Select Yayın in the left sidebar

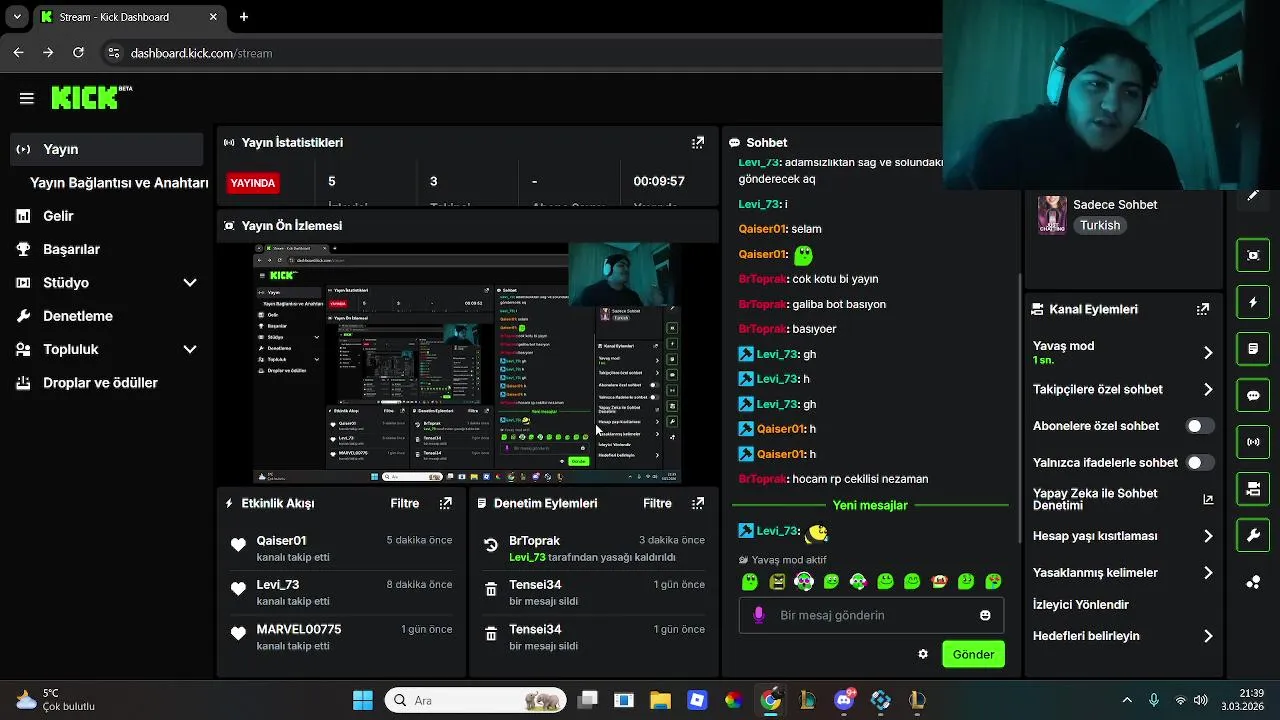107,149
